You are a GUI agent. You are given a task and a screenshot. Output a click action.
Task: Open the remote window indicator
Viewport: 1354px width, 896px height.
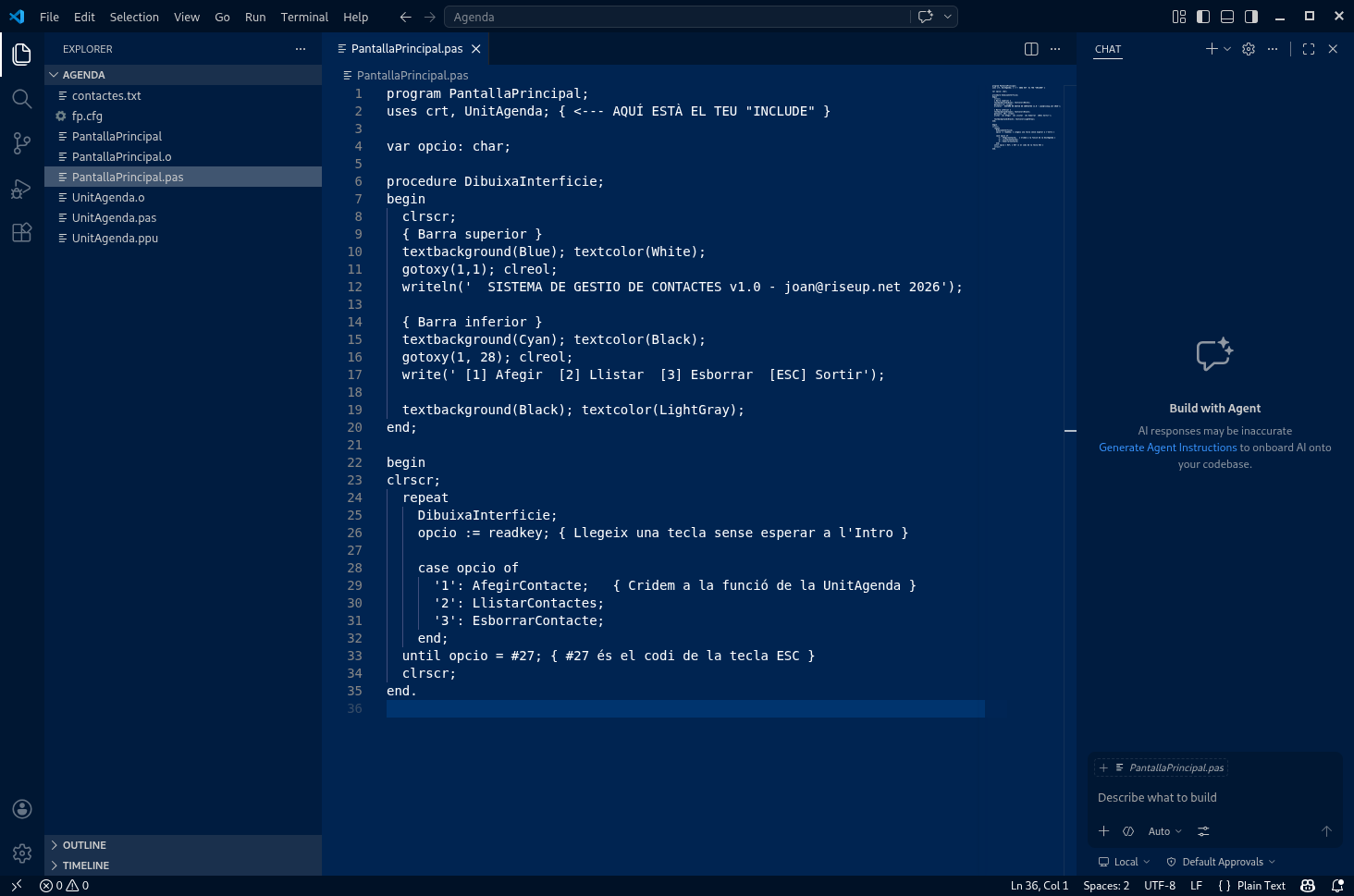pos(16,886)
